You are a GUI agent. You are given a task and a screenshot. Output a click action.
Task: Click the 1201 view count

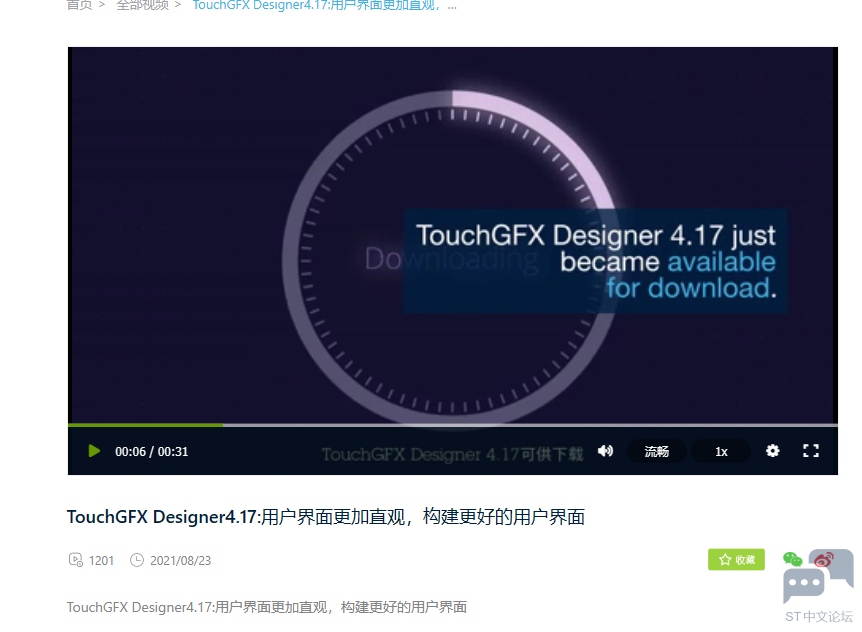(101, 561)
